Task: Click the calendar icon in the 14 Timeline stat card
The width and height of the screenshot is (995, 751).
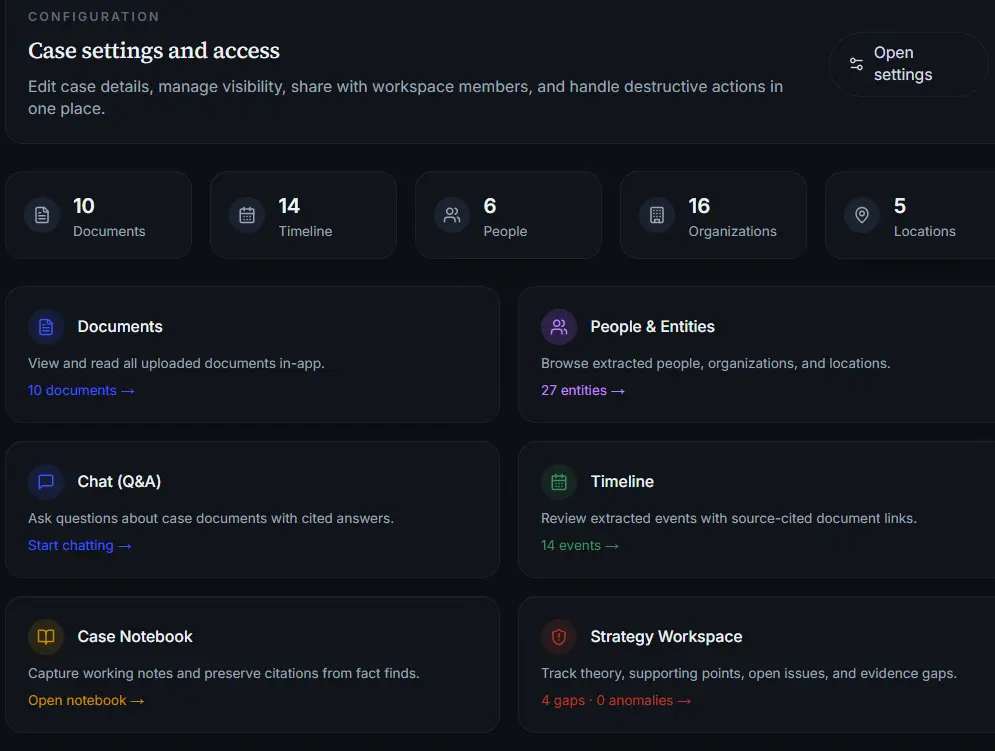Action: (x=247, y=215)
